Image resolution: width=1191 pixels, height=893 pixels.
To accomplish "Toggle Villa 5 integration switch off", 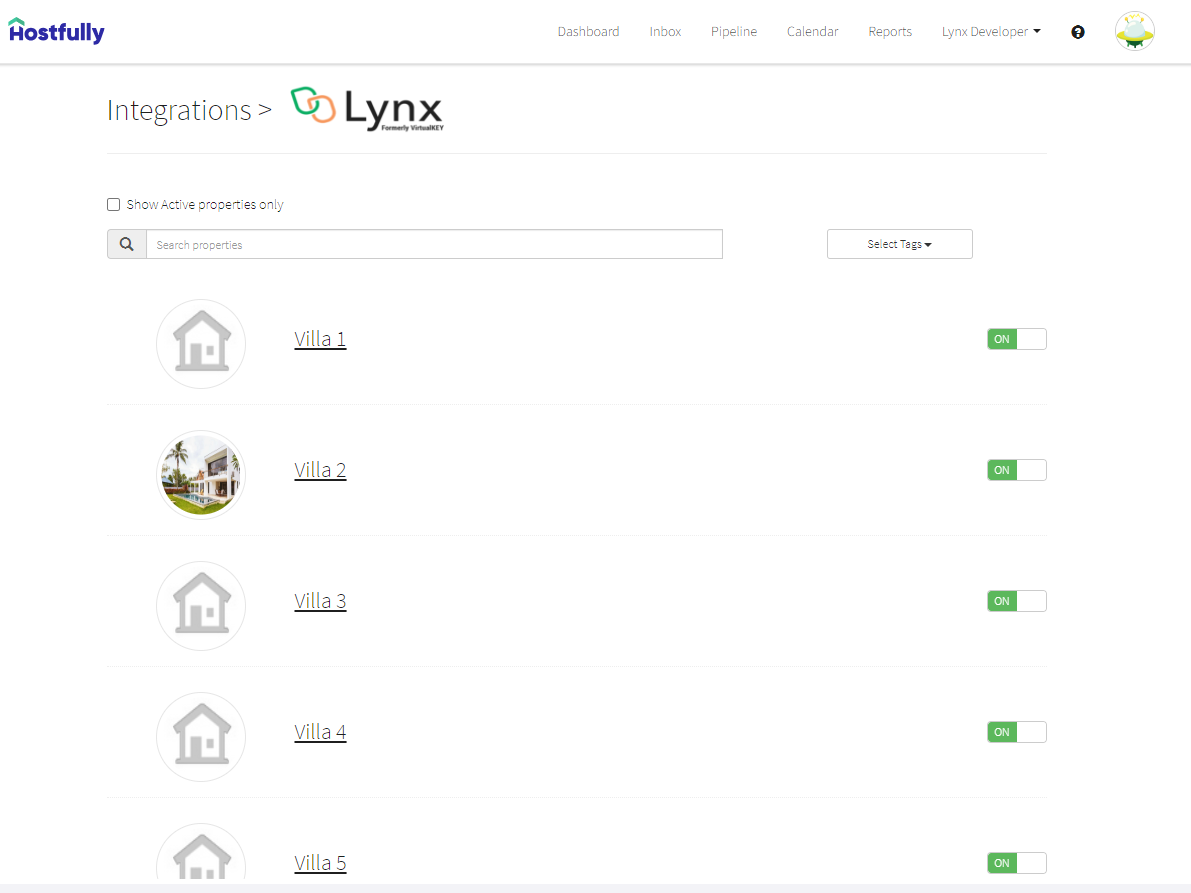I will [1016, 863].
